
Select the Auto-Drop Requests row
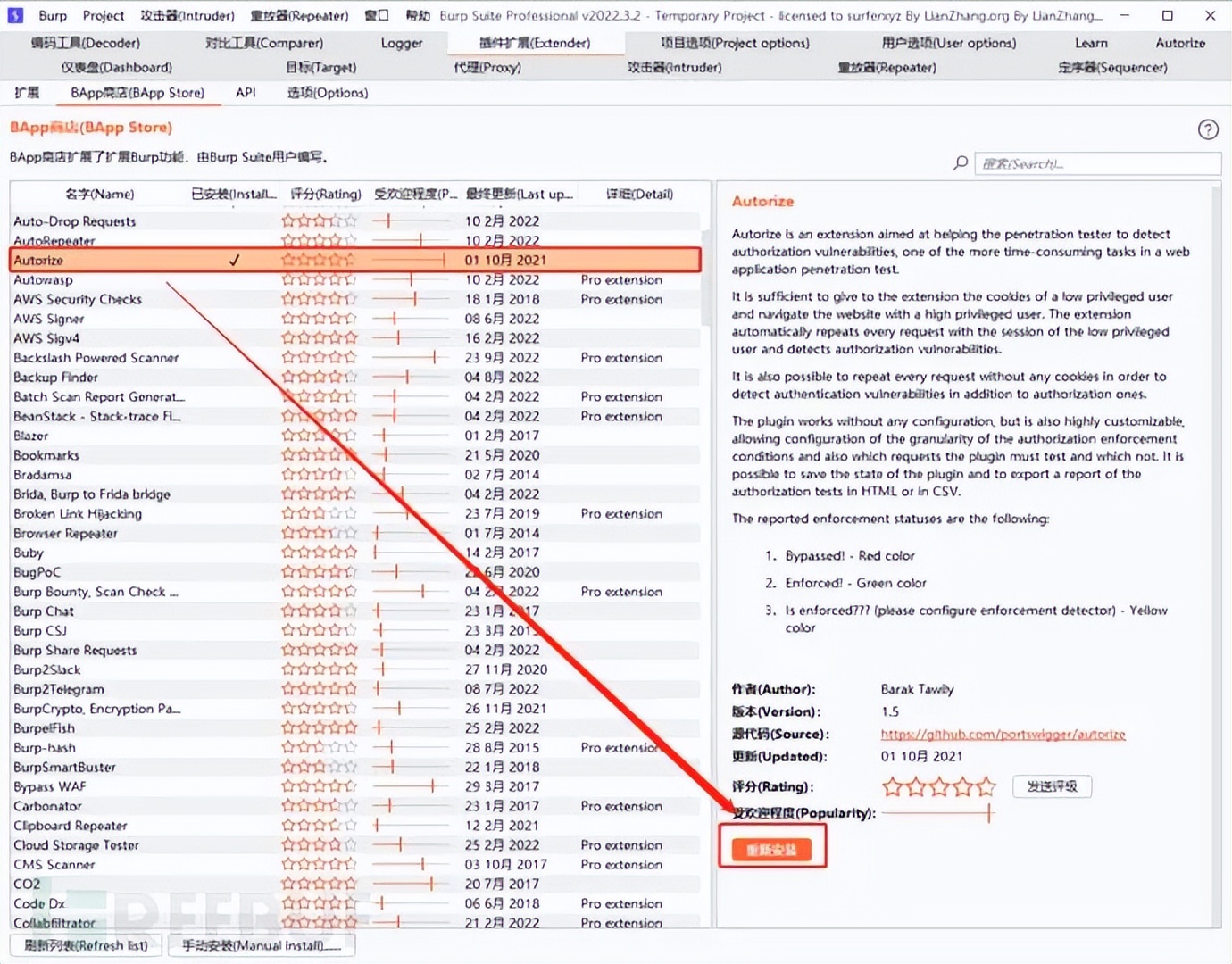(355, 220)
